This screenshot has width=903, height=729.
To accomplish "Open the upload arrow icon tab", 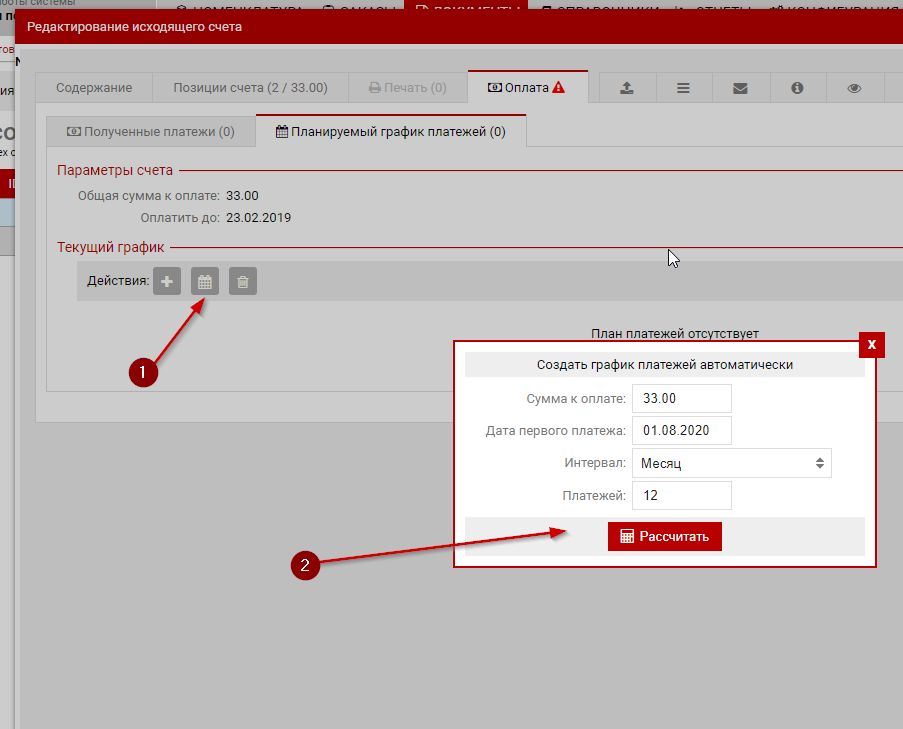I will click(x=626, y=88).
